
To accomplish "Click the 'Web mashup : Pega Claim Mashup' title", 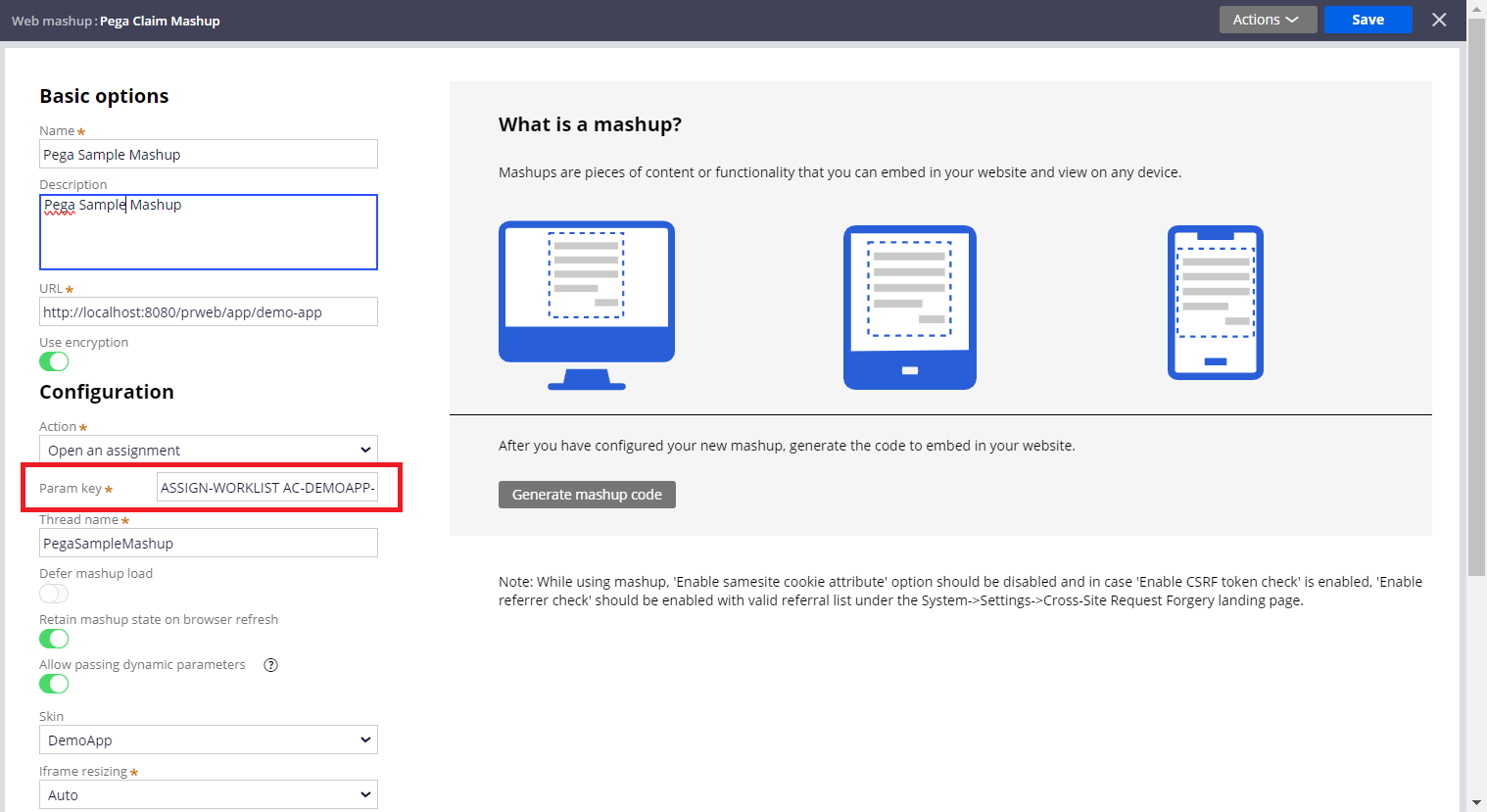I will (116, 21).
